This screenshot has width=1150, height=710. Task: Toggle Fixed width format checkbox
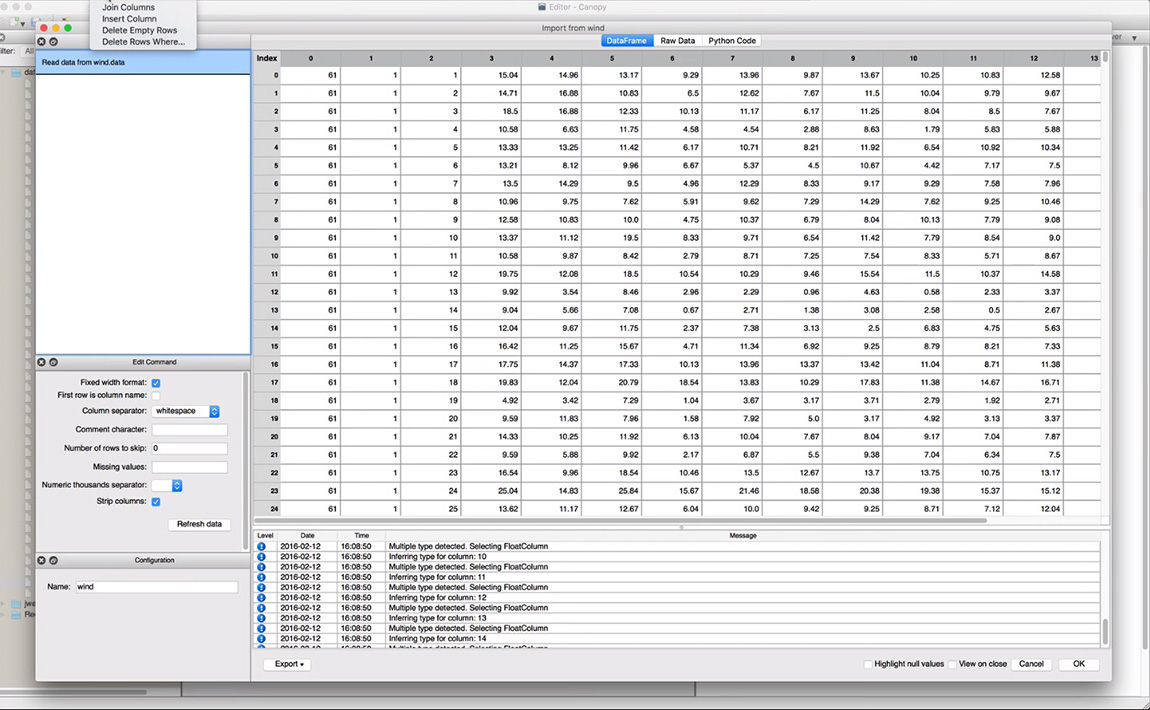(156, 383)
